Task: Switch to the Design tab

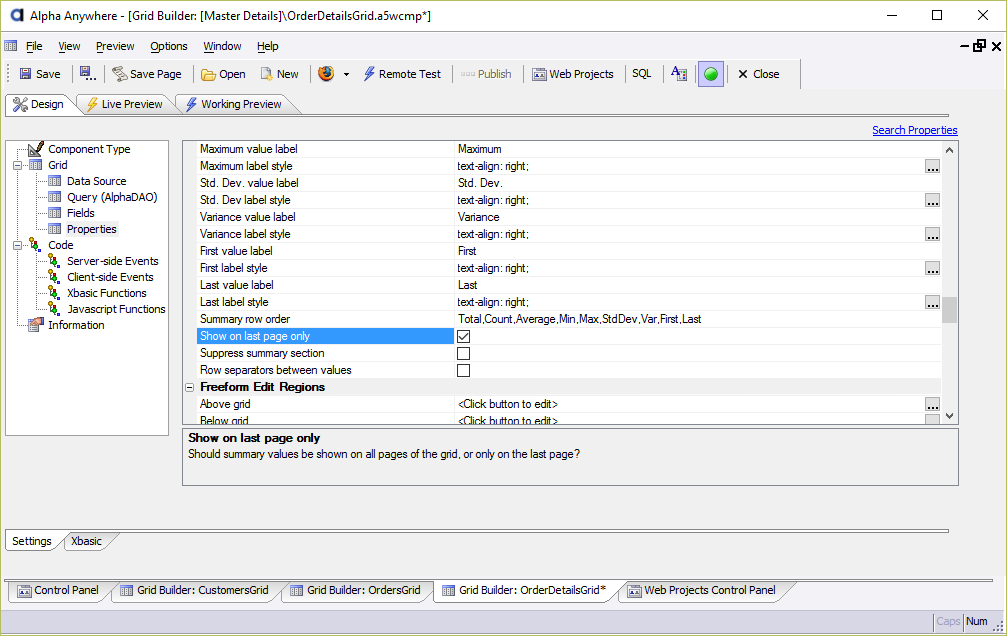Action: [x=39, y=104]
